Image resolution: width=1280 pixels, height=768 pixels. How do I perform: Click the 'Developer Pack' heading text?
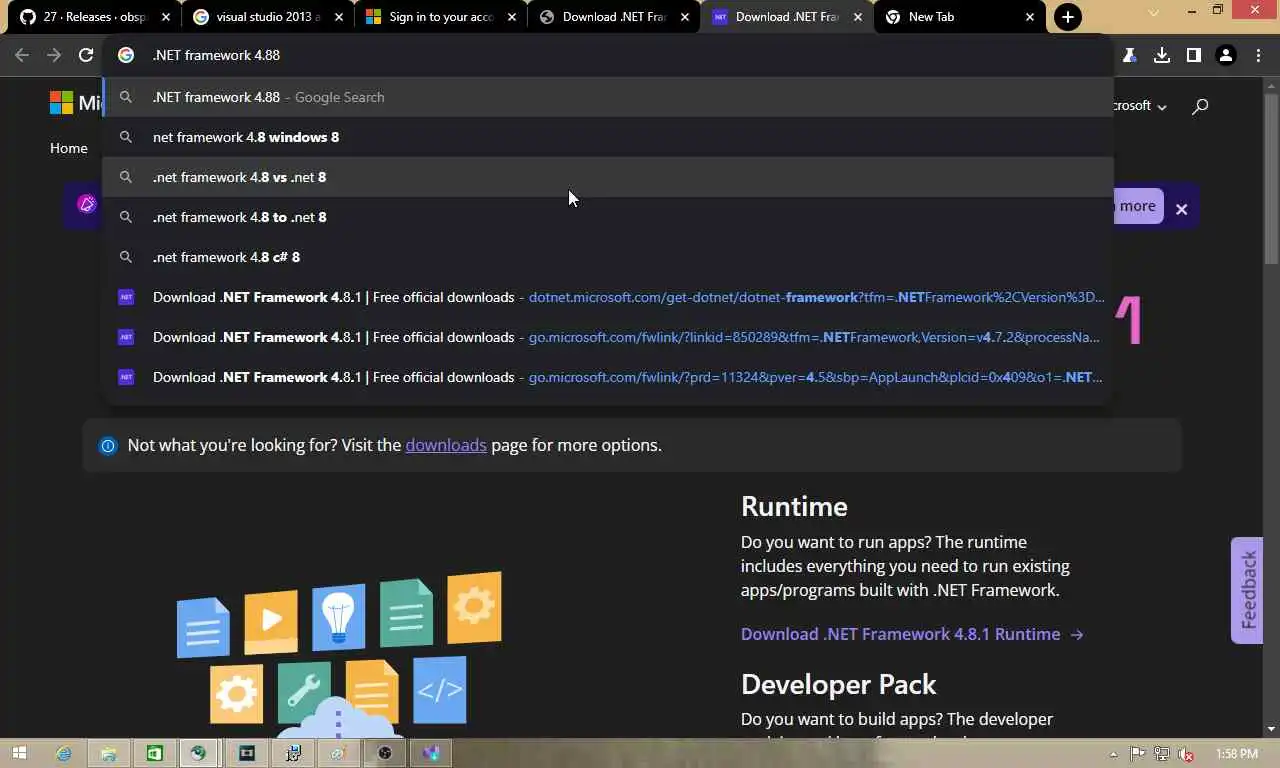[x=838, y=684]
